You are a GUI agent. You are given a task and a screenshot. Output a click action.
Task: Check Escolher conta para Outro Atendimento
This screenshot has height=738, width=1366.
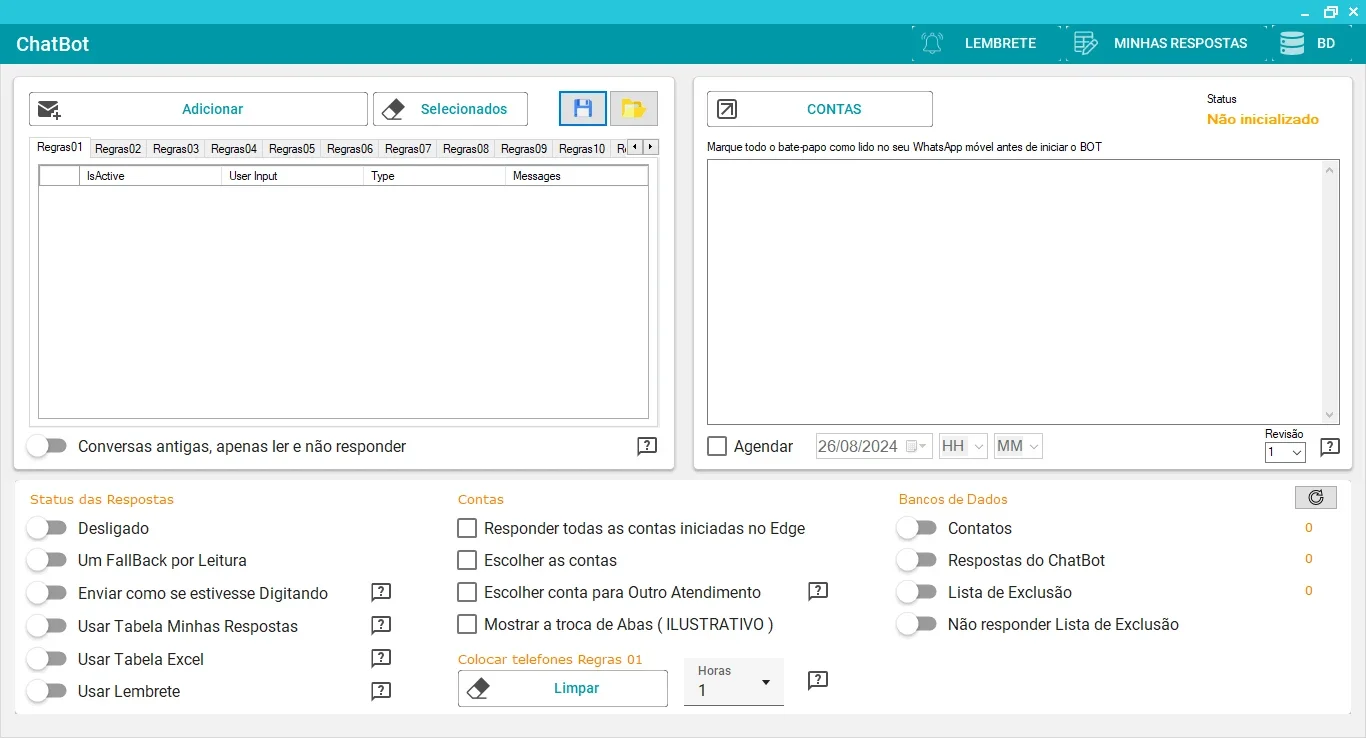(467, 592)
